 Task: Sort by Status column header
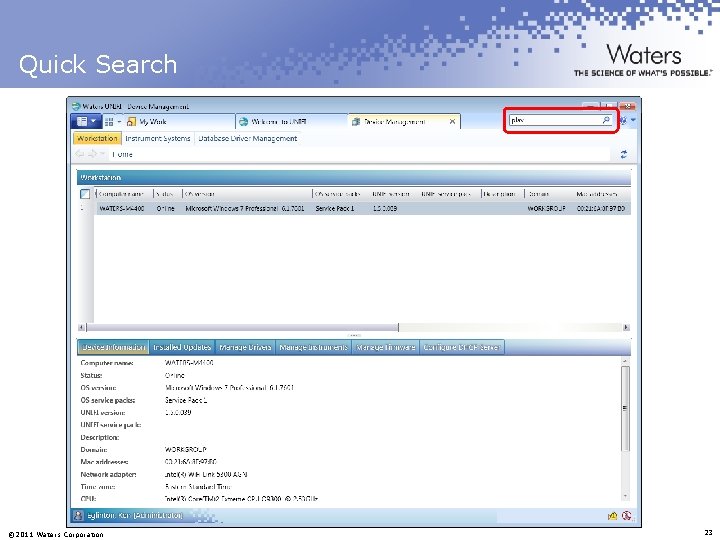tap(165, 194)
